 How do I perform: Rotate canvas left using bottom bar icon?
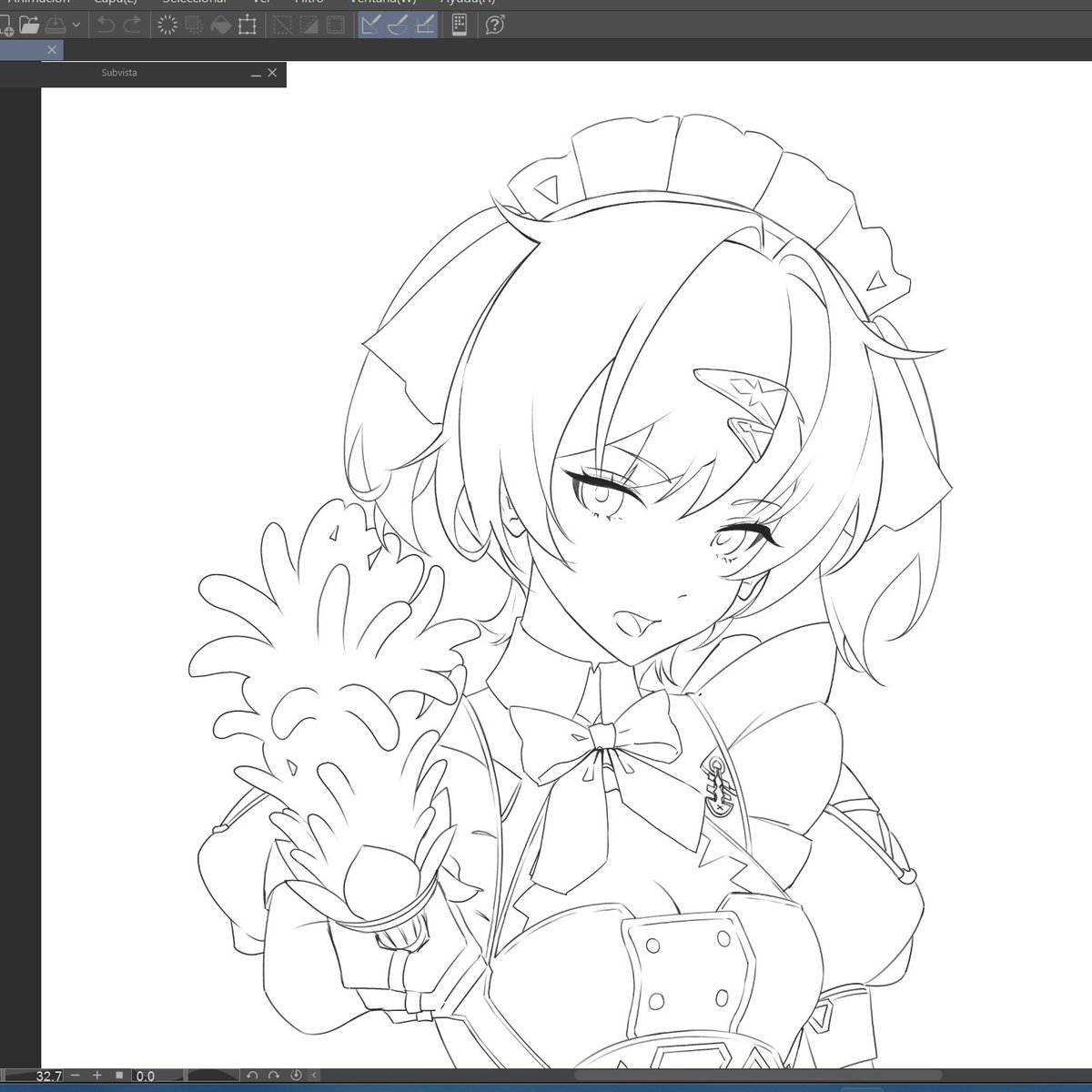click(253, 1076)
